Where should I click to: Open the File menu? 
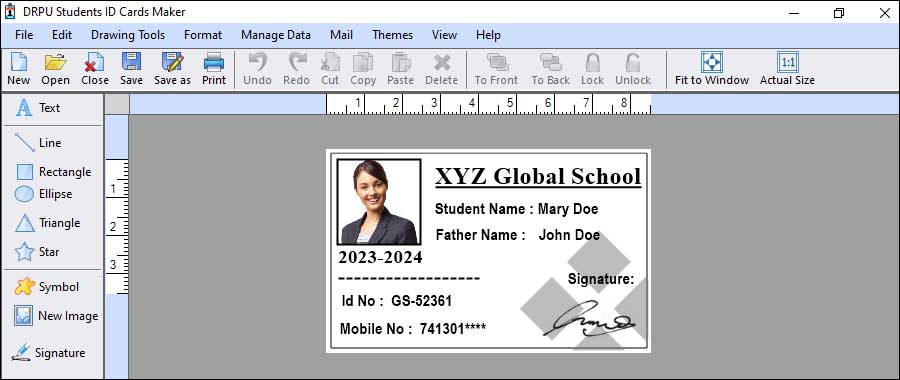tap(24, 35)
